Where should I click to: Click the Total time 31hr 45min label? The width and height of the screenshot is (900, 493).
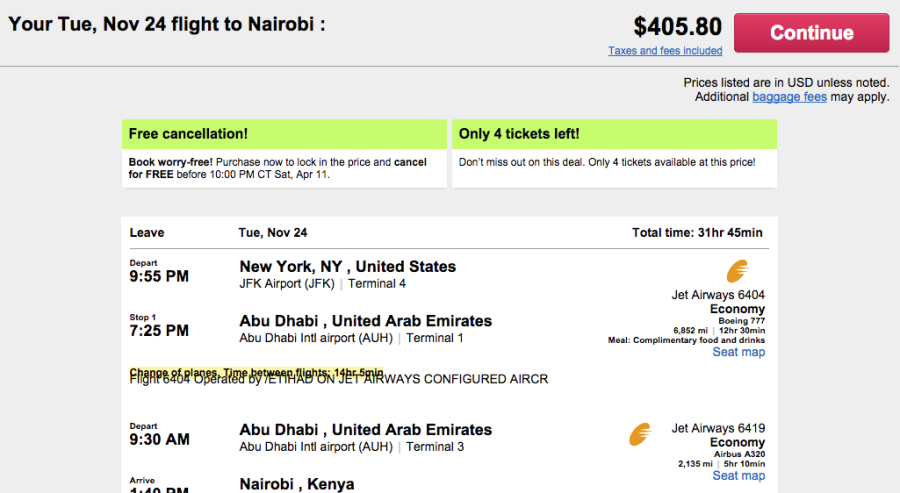pos(697,233)
